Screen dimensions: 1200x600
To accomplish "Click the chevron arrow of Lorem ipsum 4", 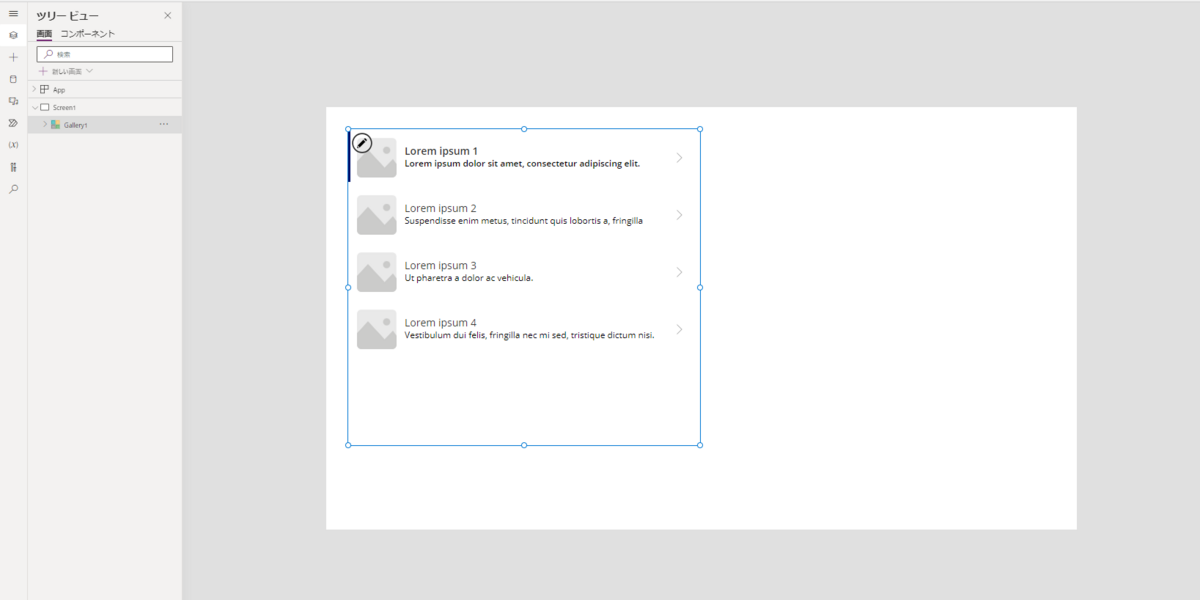I will click(x=680, y=329).
